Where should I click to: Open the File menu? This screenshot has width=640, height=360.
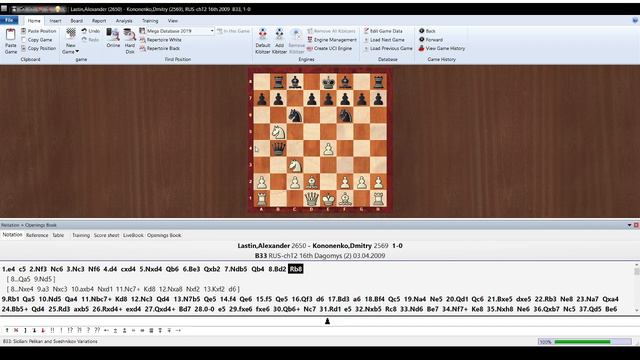[x=9, y=20]
